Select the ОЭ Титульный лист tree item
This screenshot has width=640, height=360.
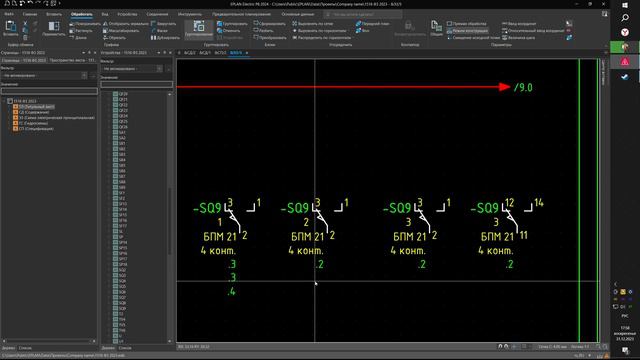click(x=33, y=107)
